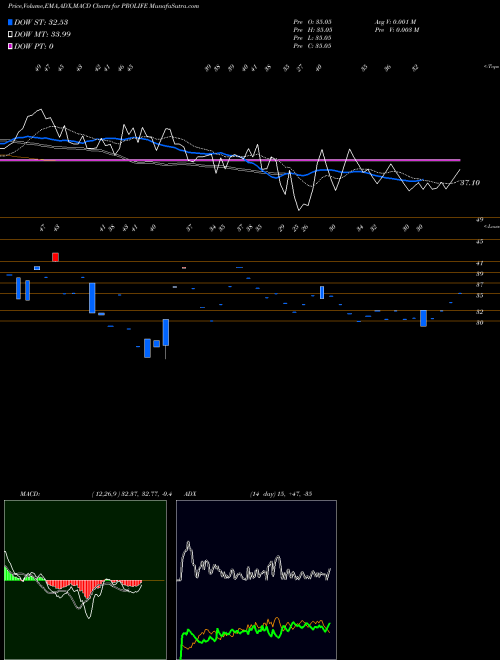Screen dimensions: 500x660
Task: Click the red candlestick near the 41 level
Action: click(55, 257)
